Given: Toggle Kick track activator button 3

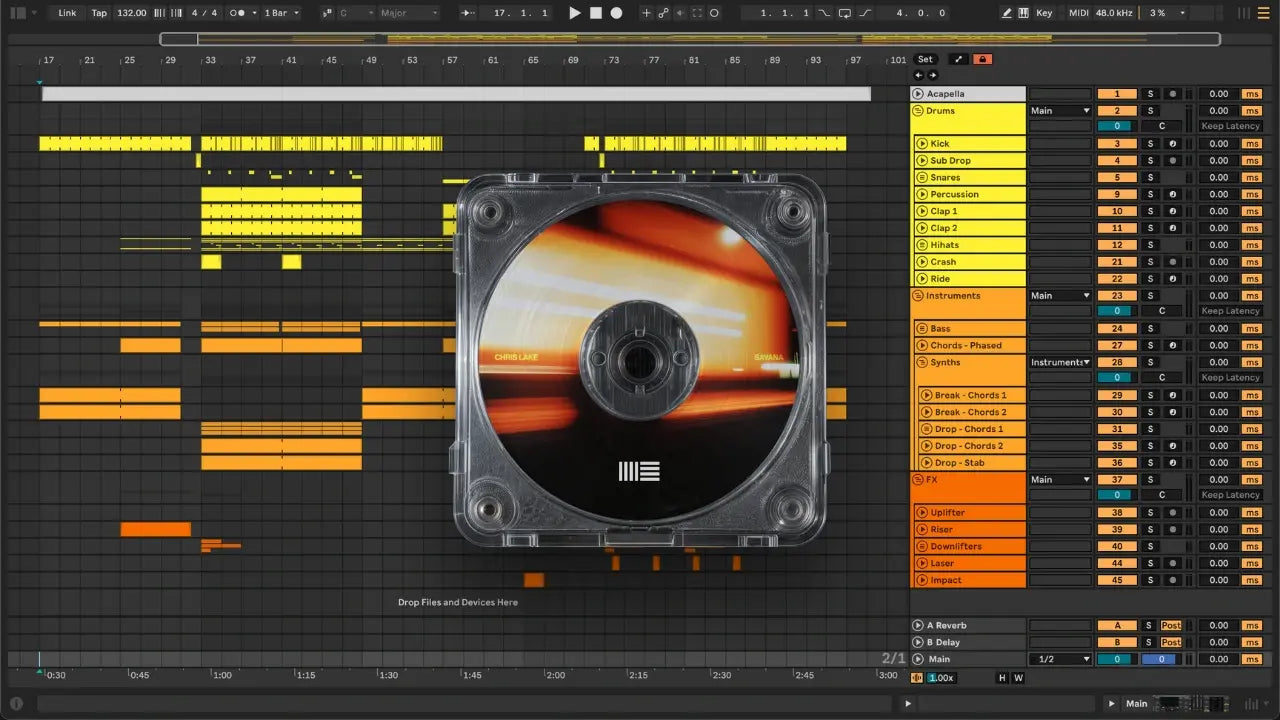Looking at the screenshot, I should [1117, 144].
